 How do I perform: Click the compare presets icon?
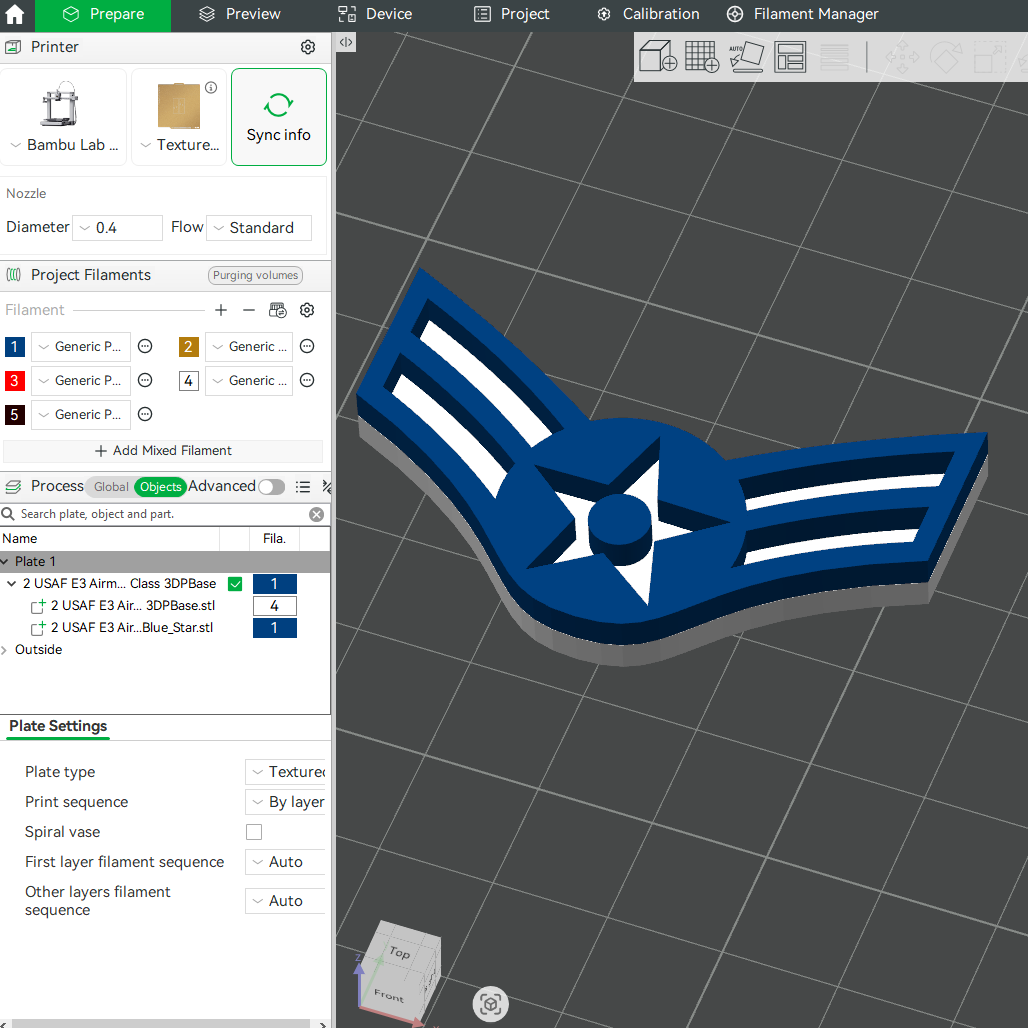tap(326, 486)
